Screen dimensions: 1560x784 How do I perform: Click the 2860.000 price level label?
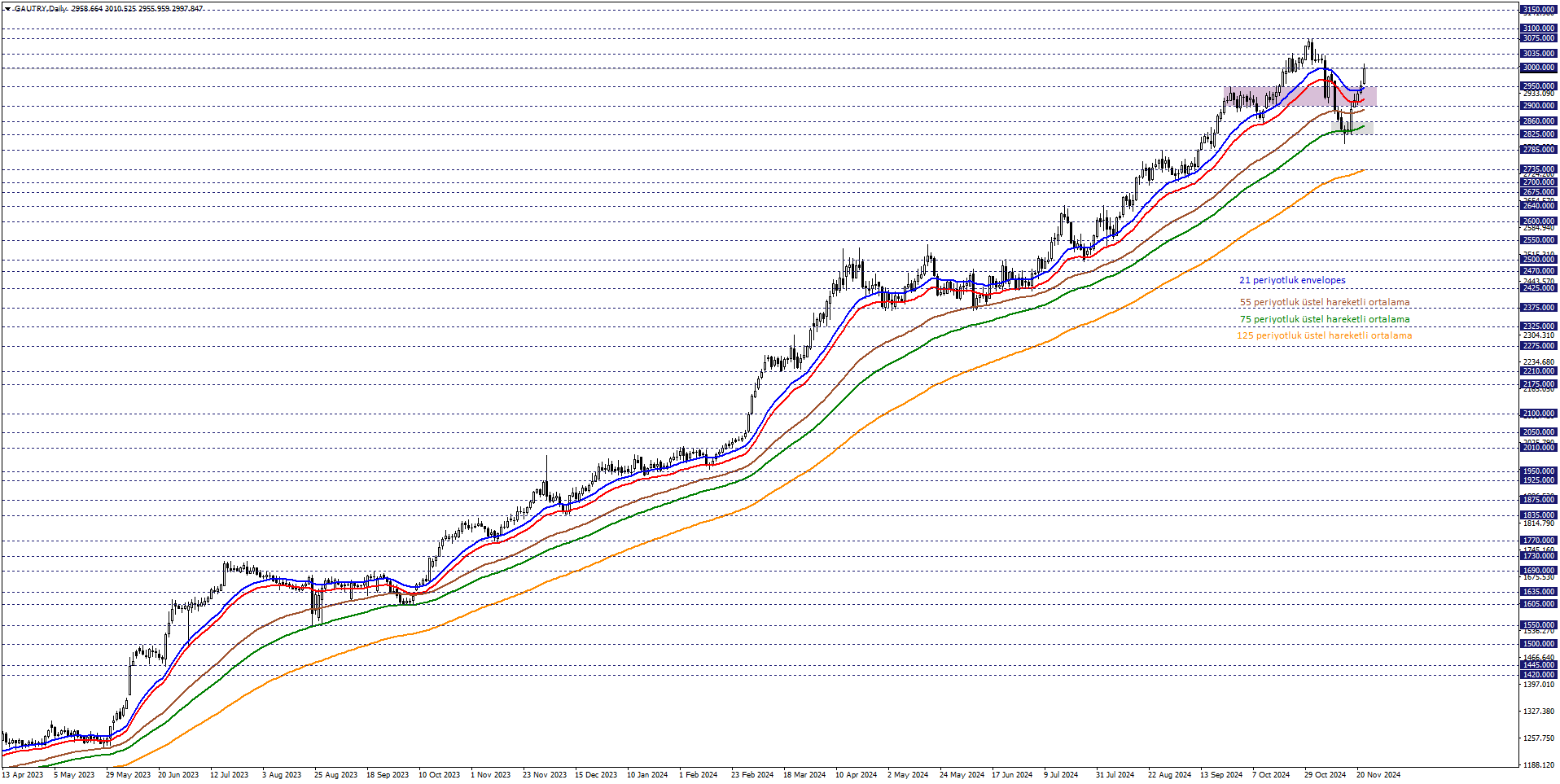pyautogui.click(x=1538, y=121)
